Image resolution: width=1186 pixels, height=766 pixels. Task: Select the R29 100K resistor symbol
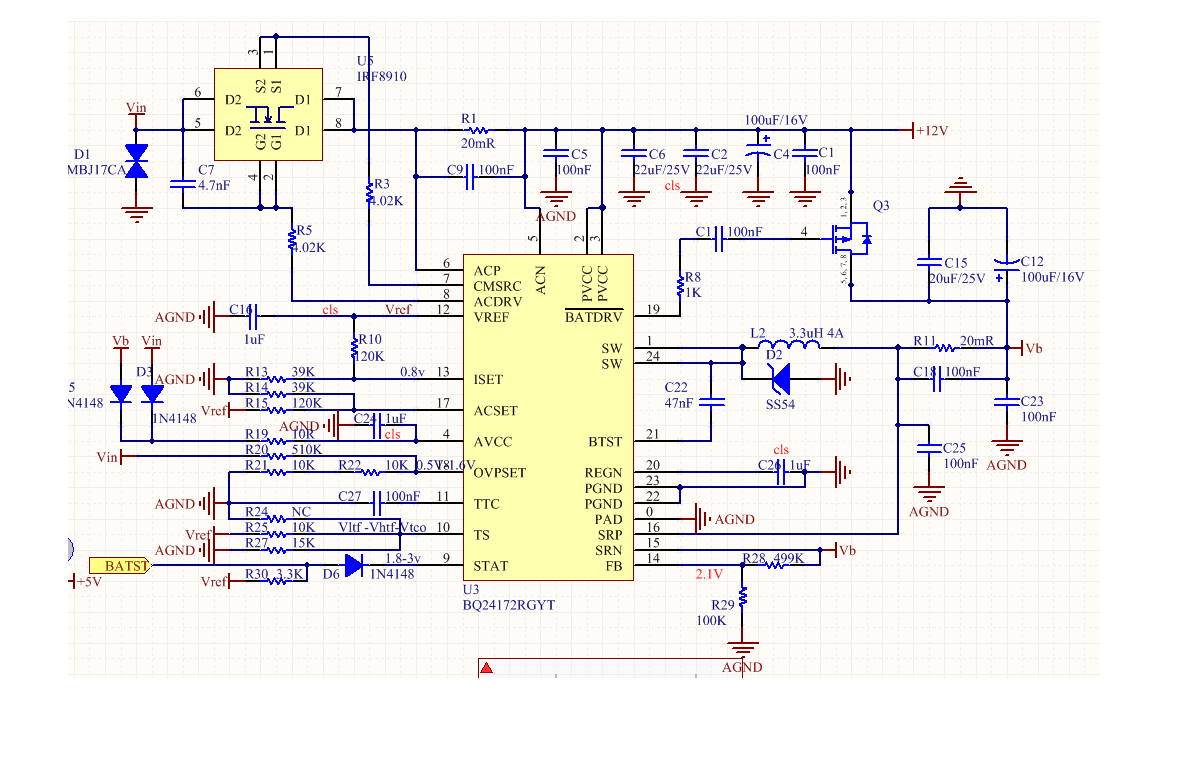[x=743, y=597]
